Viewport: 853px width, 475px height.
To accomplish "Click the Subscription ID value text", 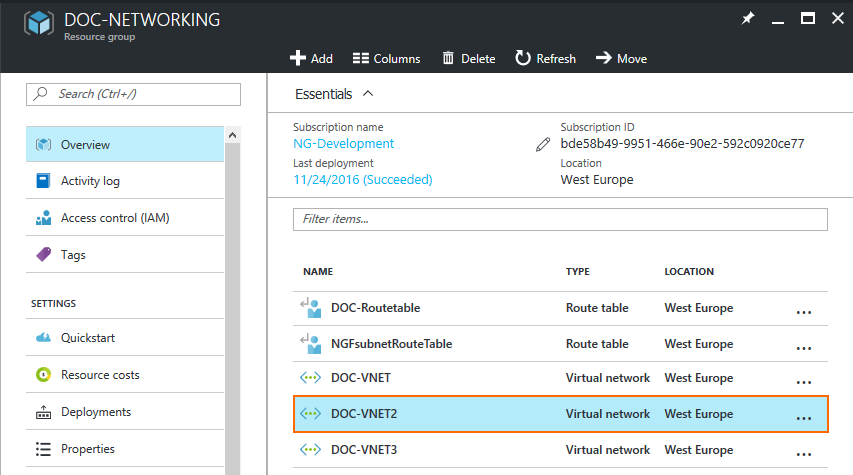I will point(682,144).
